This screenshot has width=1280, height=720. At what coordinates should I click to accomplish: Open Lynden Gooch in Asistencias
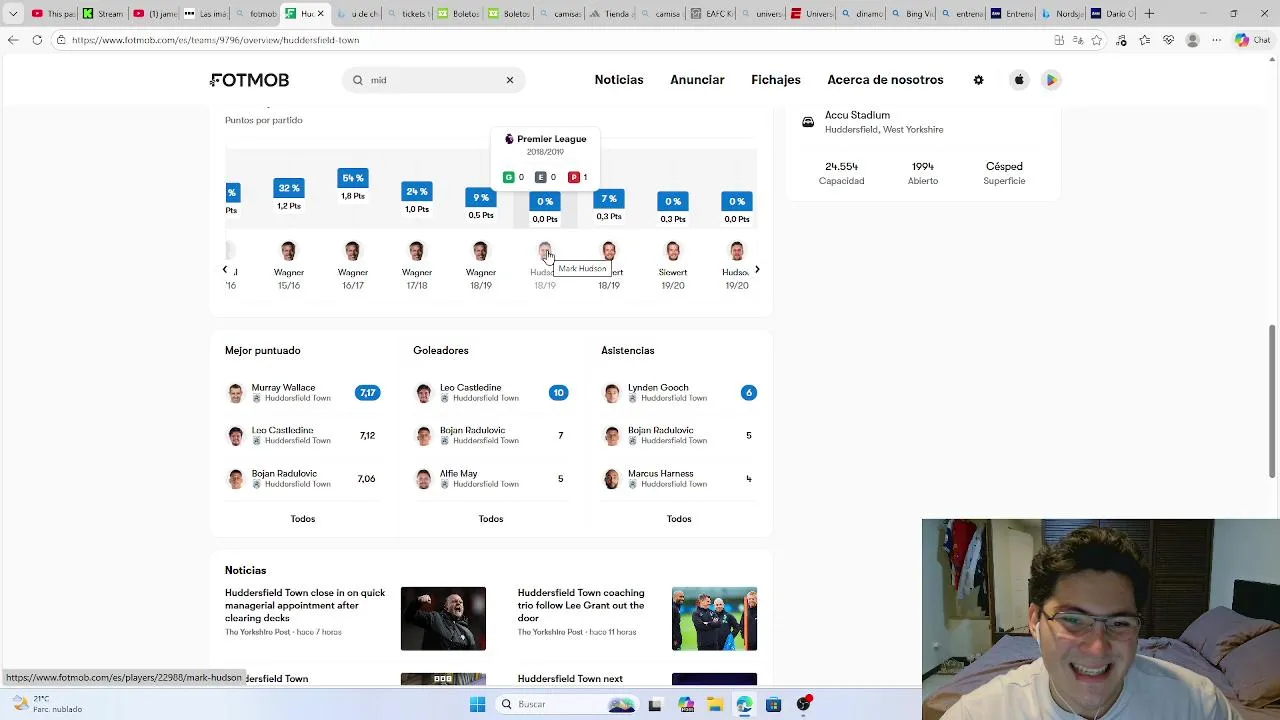click(x=679, y=392)
